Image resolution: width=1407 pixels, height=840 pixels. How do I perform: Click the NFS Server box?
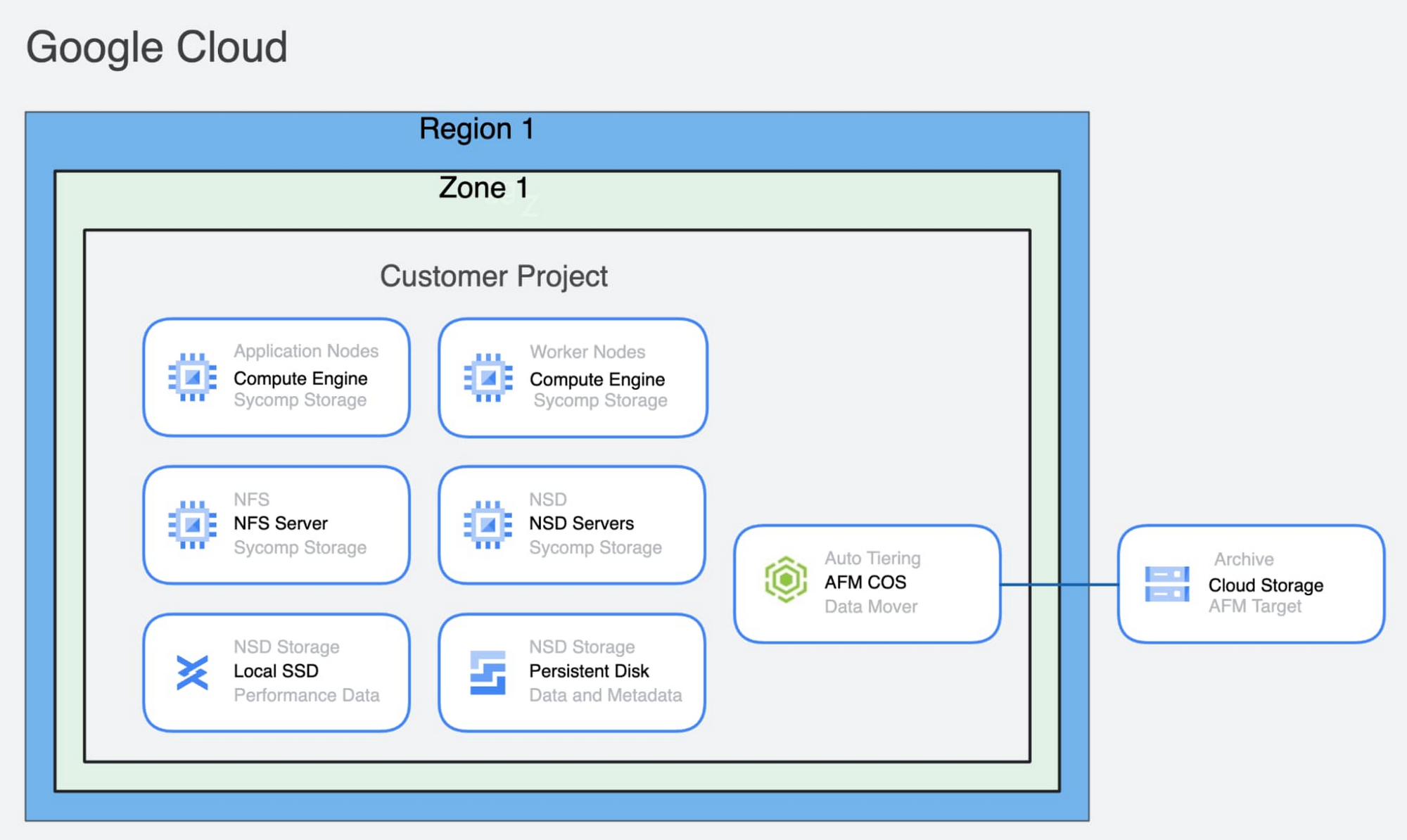click(x=276, y=524)
